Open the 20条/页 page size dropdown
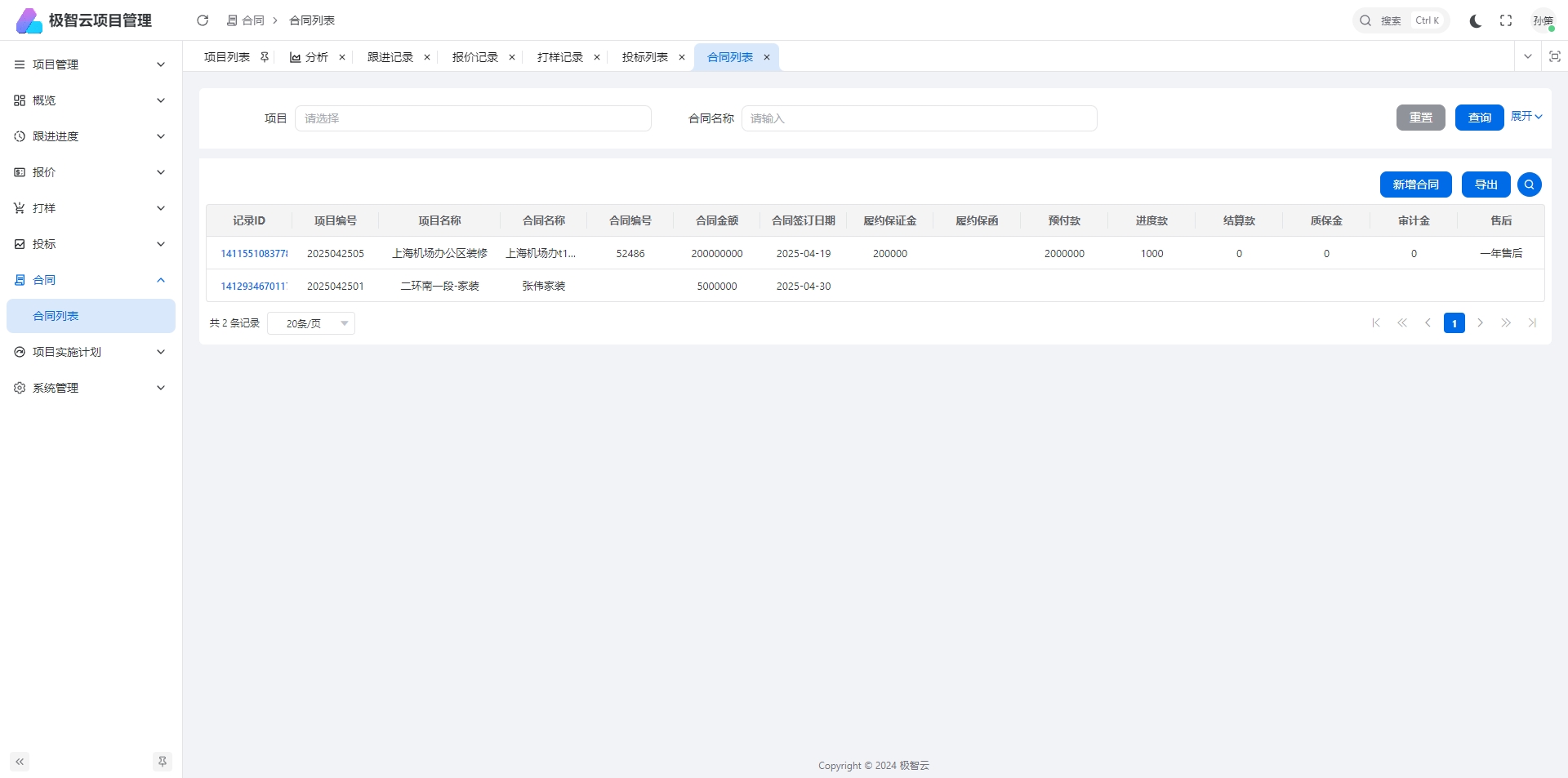This screenshot has width=1568, height=778. (x=311, y=323)
